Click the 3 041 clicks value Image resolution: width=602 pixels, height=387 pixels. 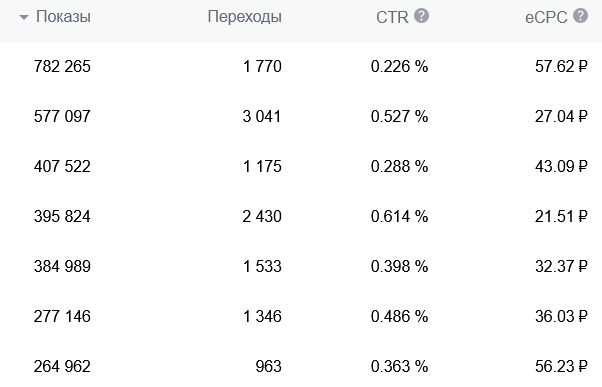(262, 116)
